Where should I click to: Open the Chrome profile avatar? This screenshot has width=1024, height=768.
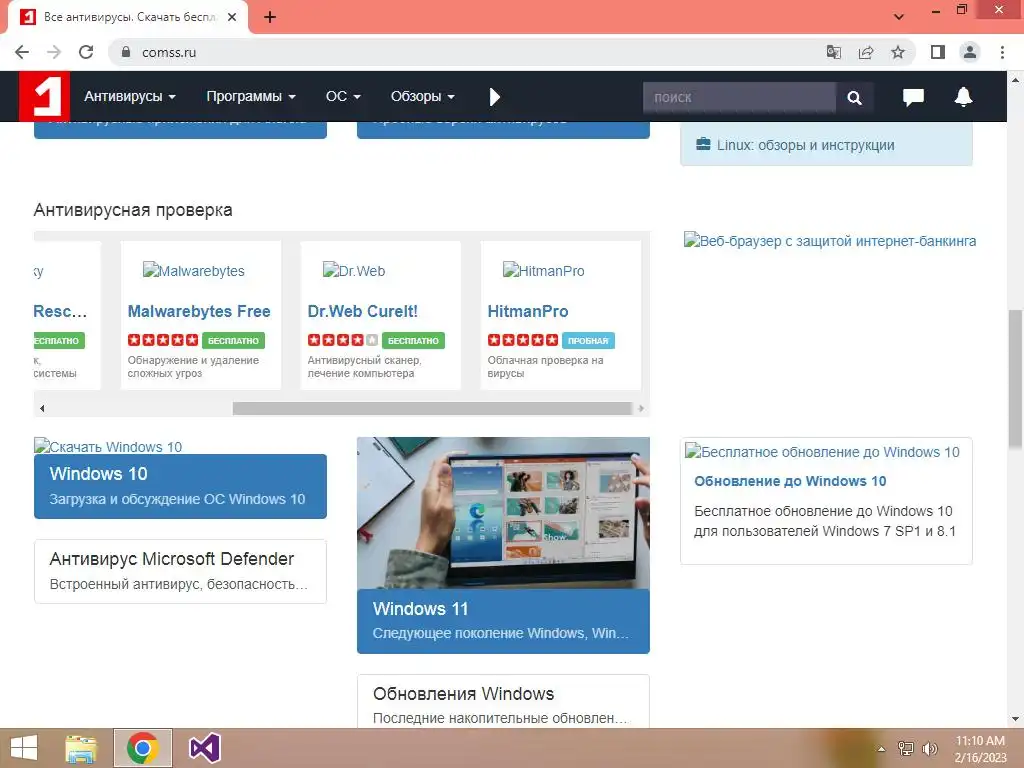click(970, 52)
